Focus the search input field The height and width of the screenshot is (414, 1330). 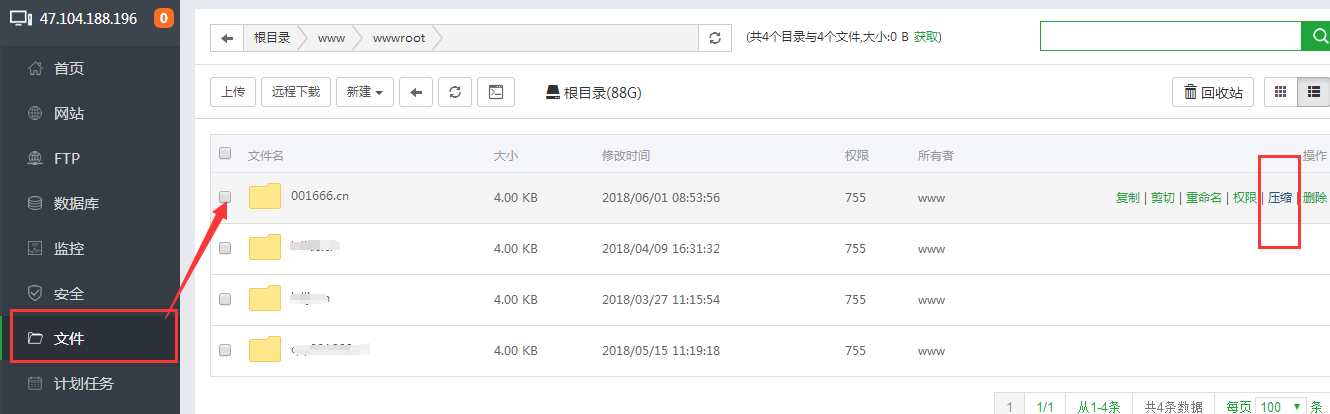(x=1170, y=37)
